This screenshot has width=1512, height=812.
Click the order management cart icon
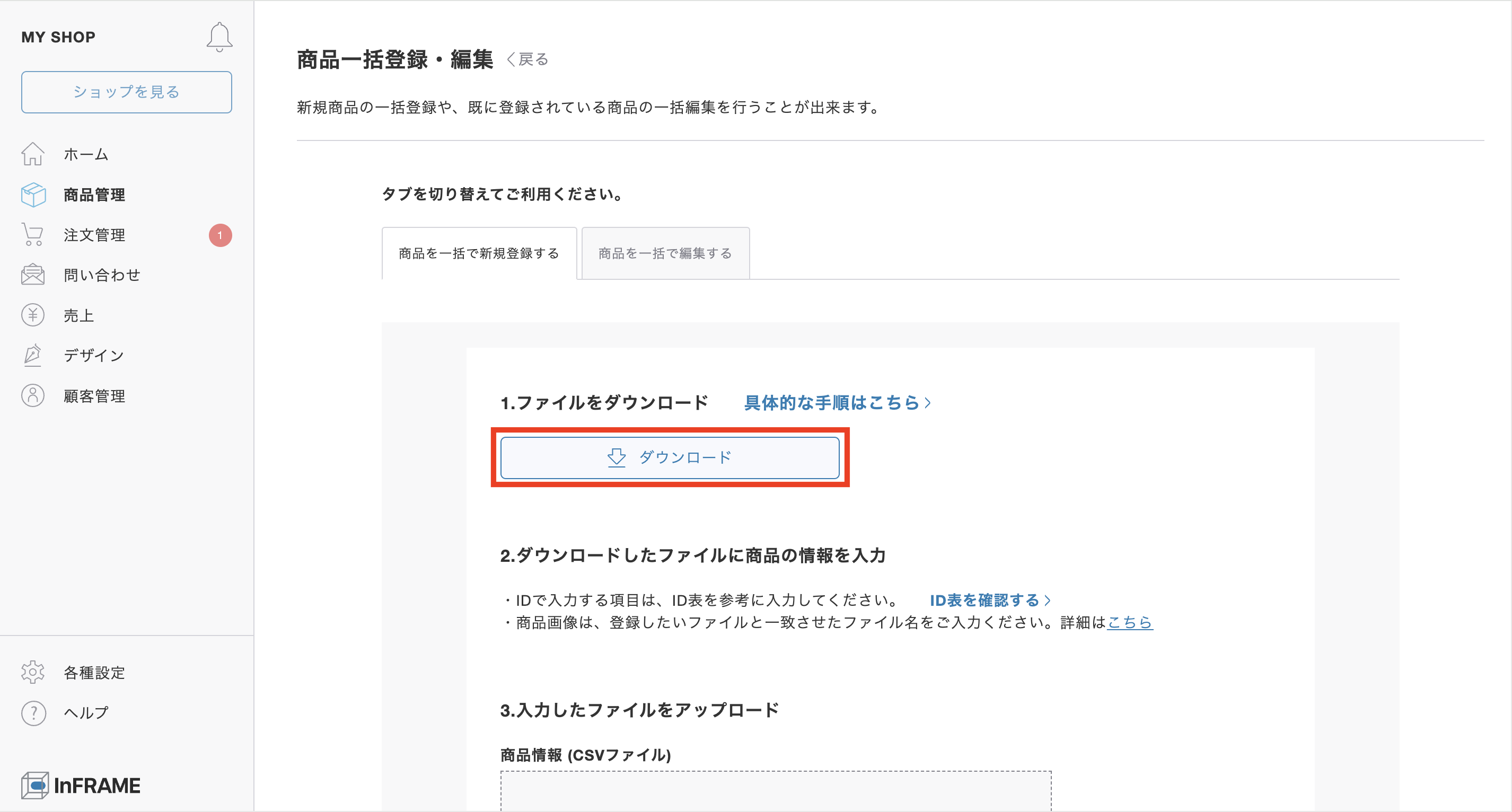pyautogui.click(x=33, y=235)
